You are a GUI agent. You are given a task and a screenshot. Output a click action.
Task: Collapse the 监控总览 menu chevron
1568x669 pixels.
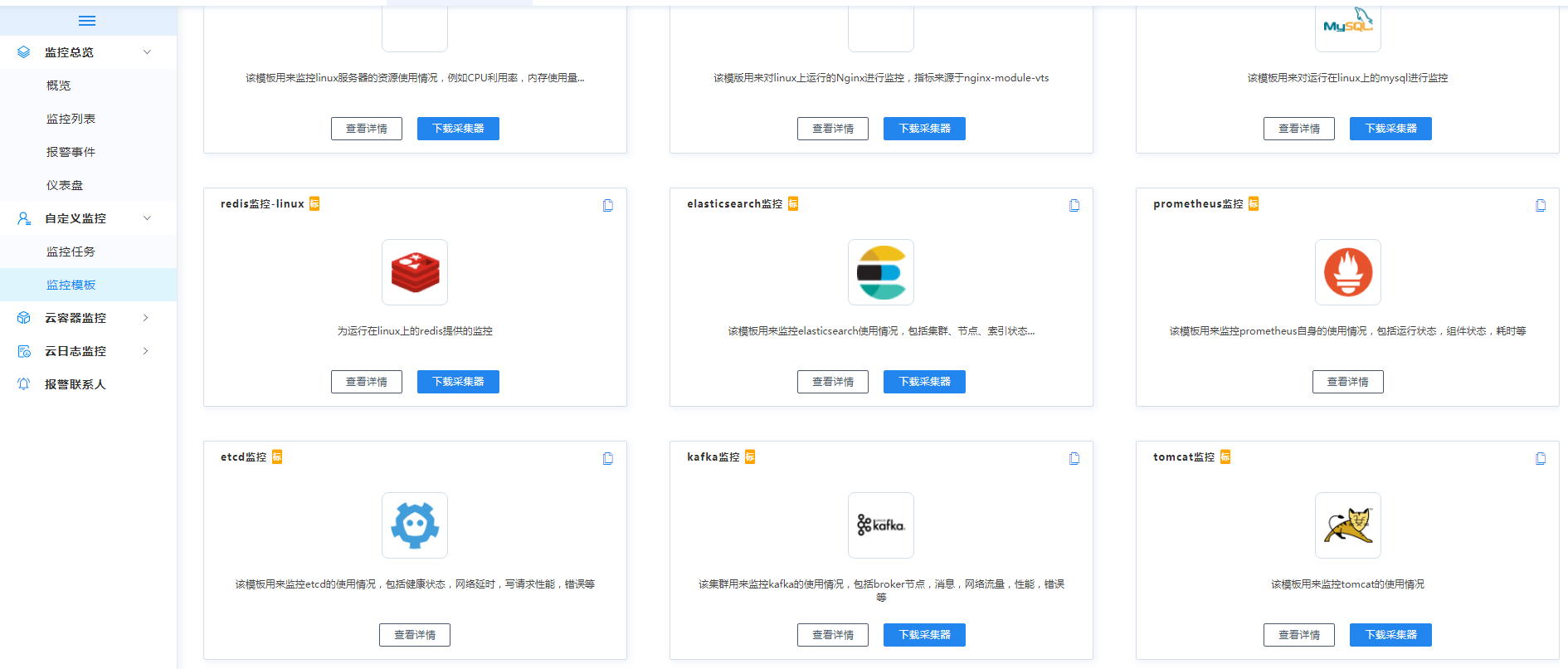pyautogui.click(x=147, y=52)
